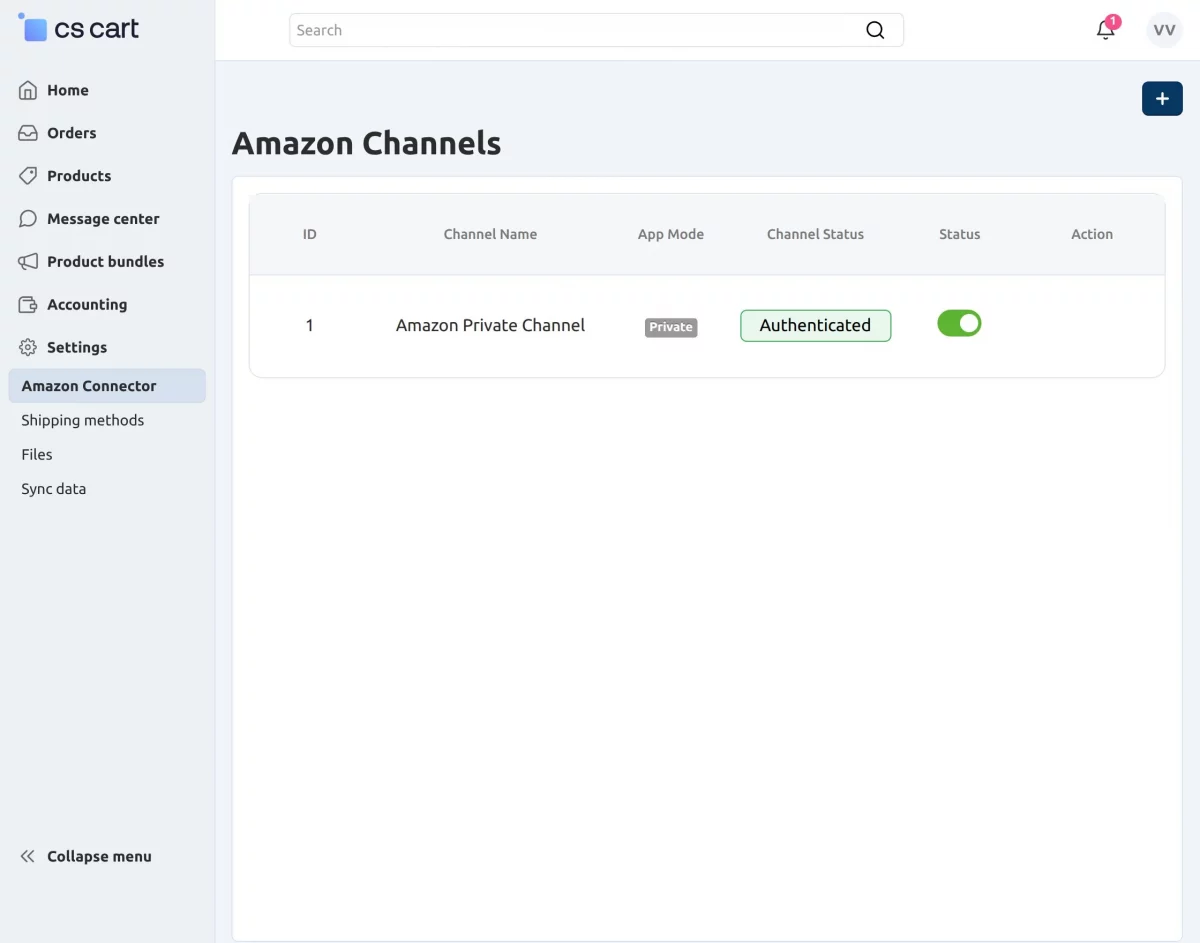Click the cs cart logo
Screen dimensions: 1200x943
[x=79, y=28]
